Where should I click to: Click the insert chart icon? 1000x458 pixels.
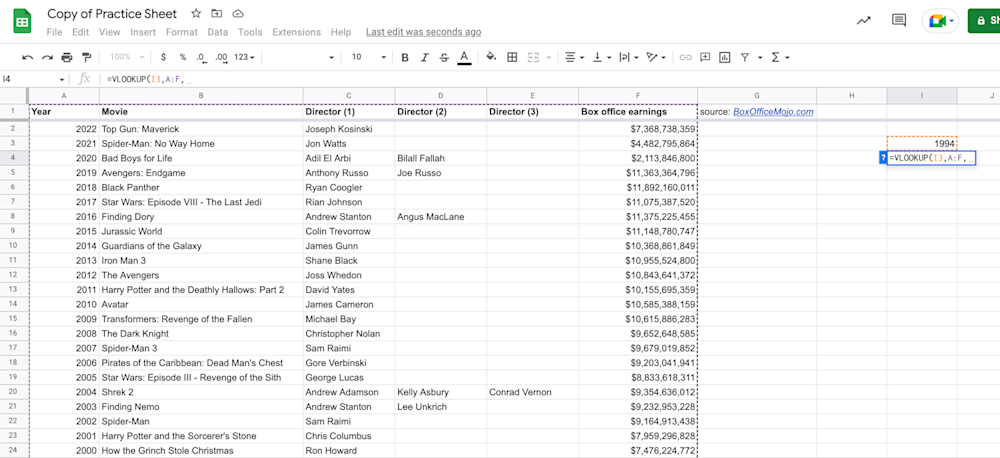coord(724,57)
